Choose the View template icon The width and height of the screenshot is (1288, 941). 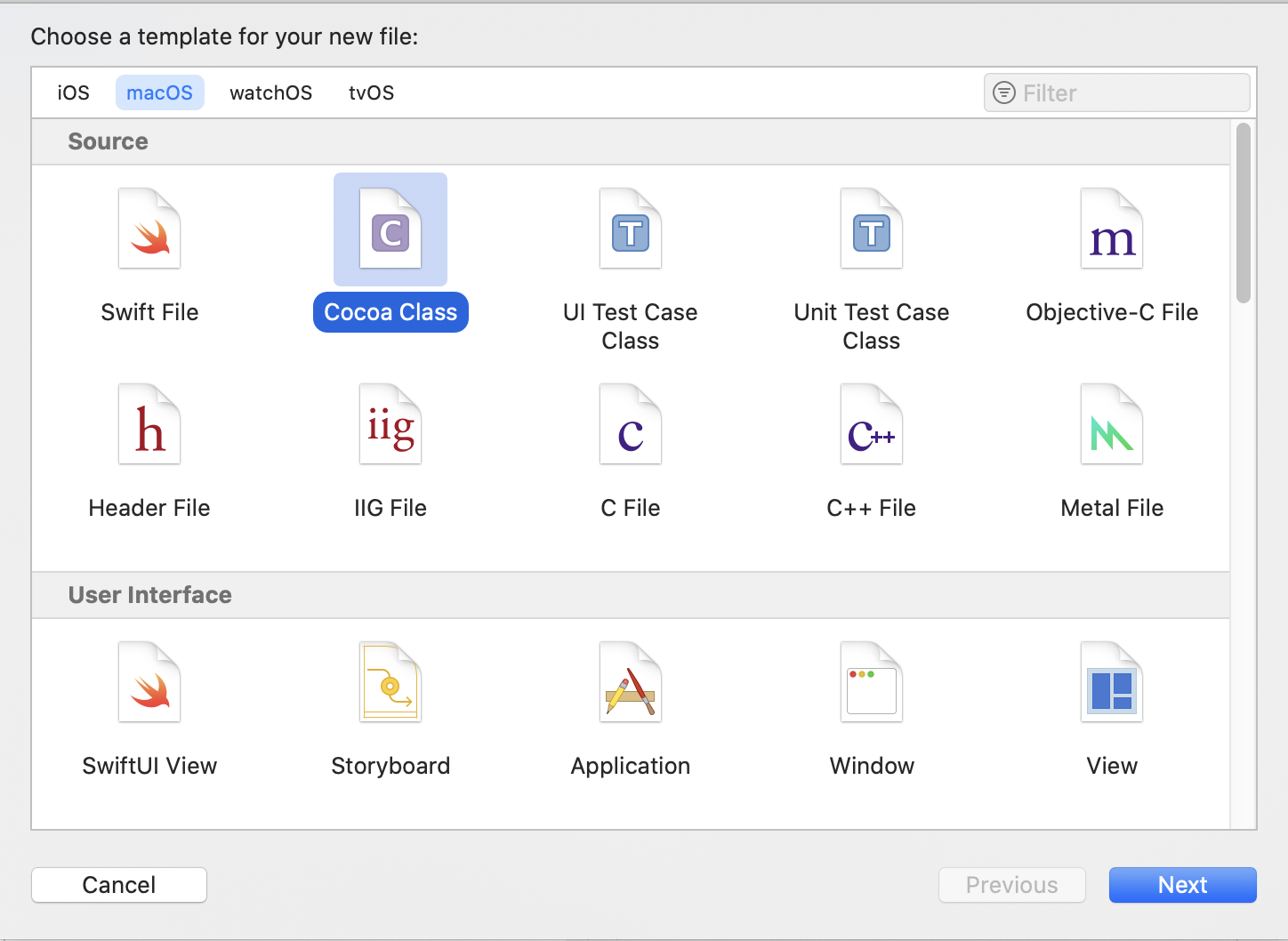point(1112,682)
